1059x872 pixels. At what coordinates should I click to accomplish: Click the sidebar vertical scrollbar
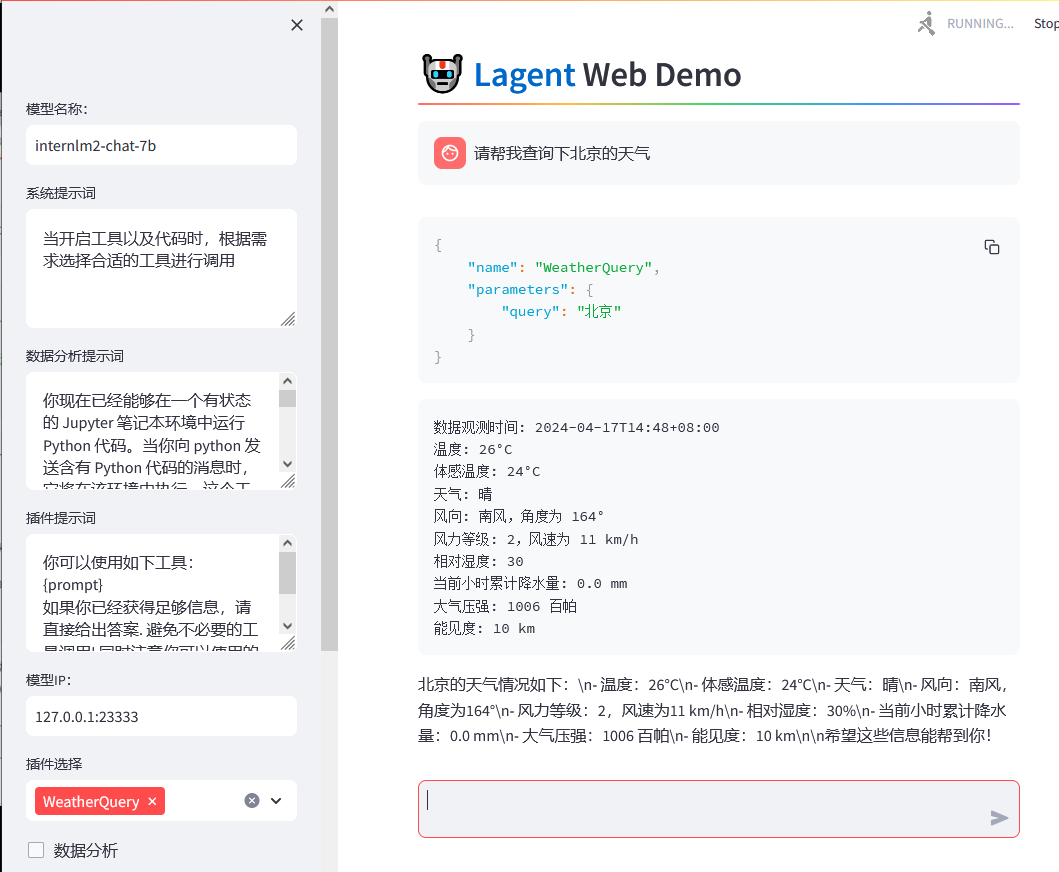coord(329,334)
